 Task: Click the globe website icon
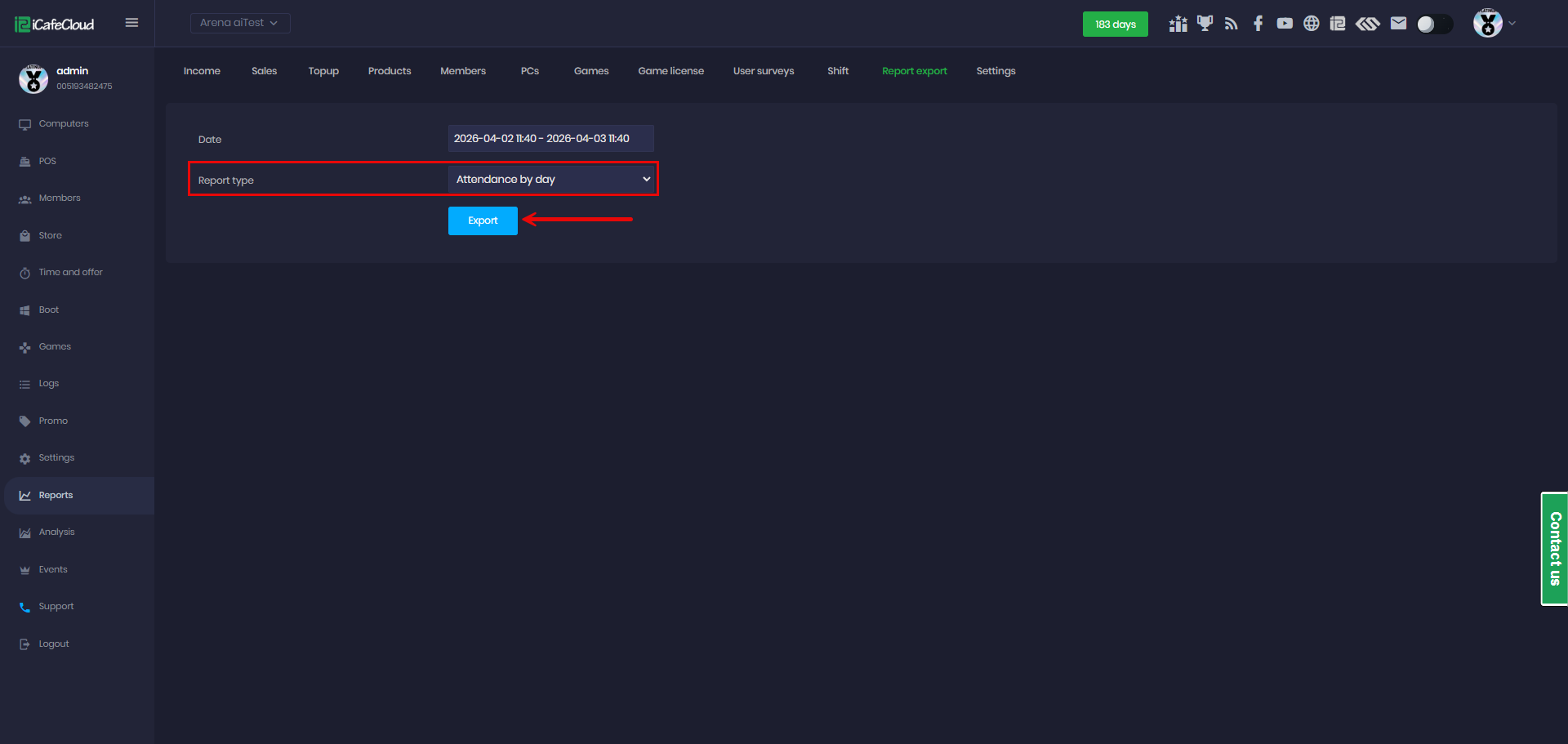1312,24
